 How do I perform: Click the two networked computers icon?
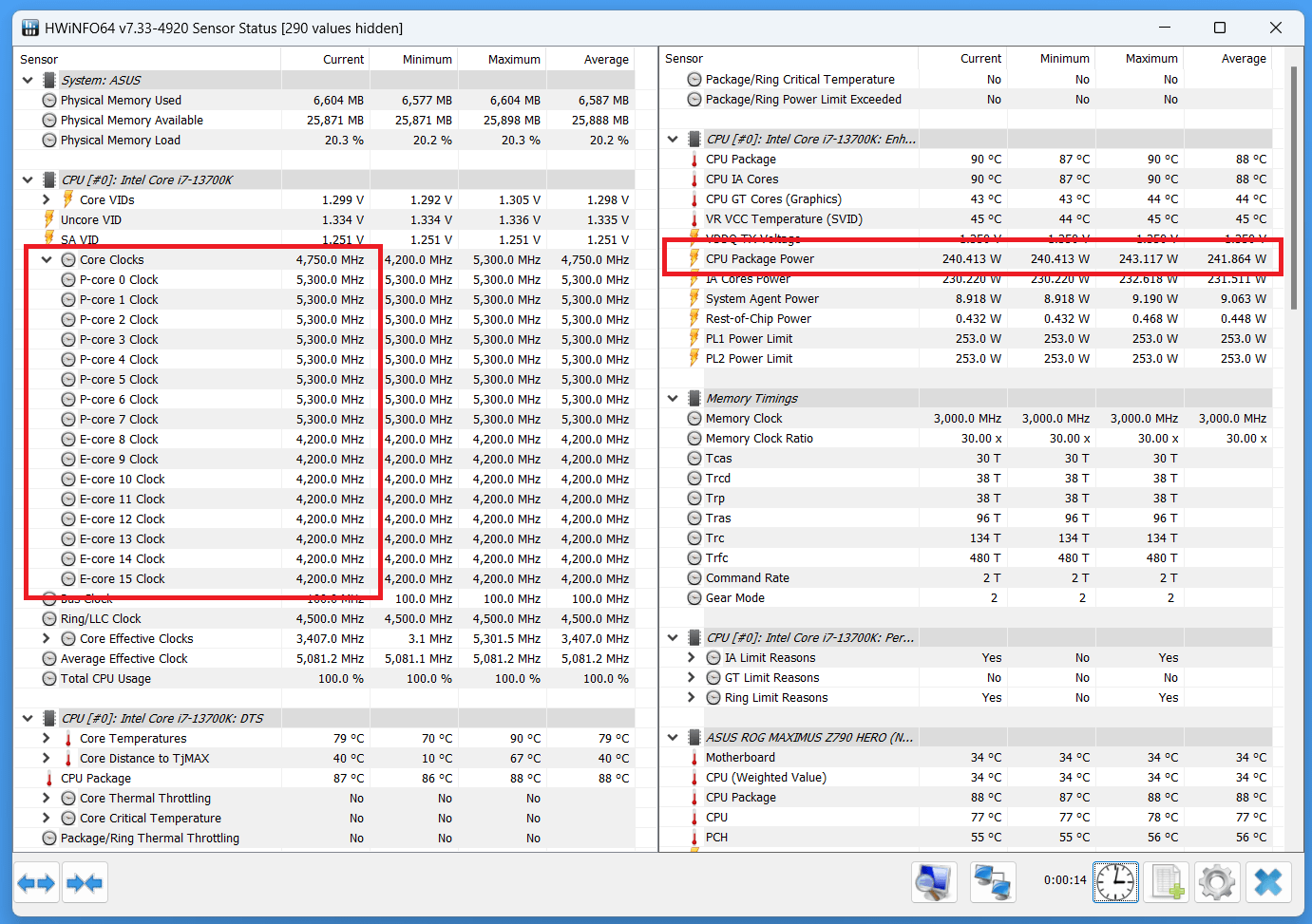(993, 882)
